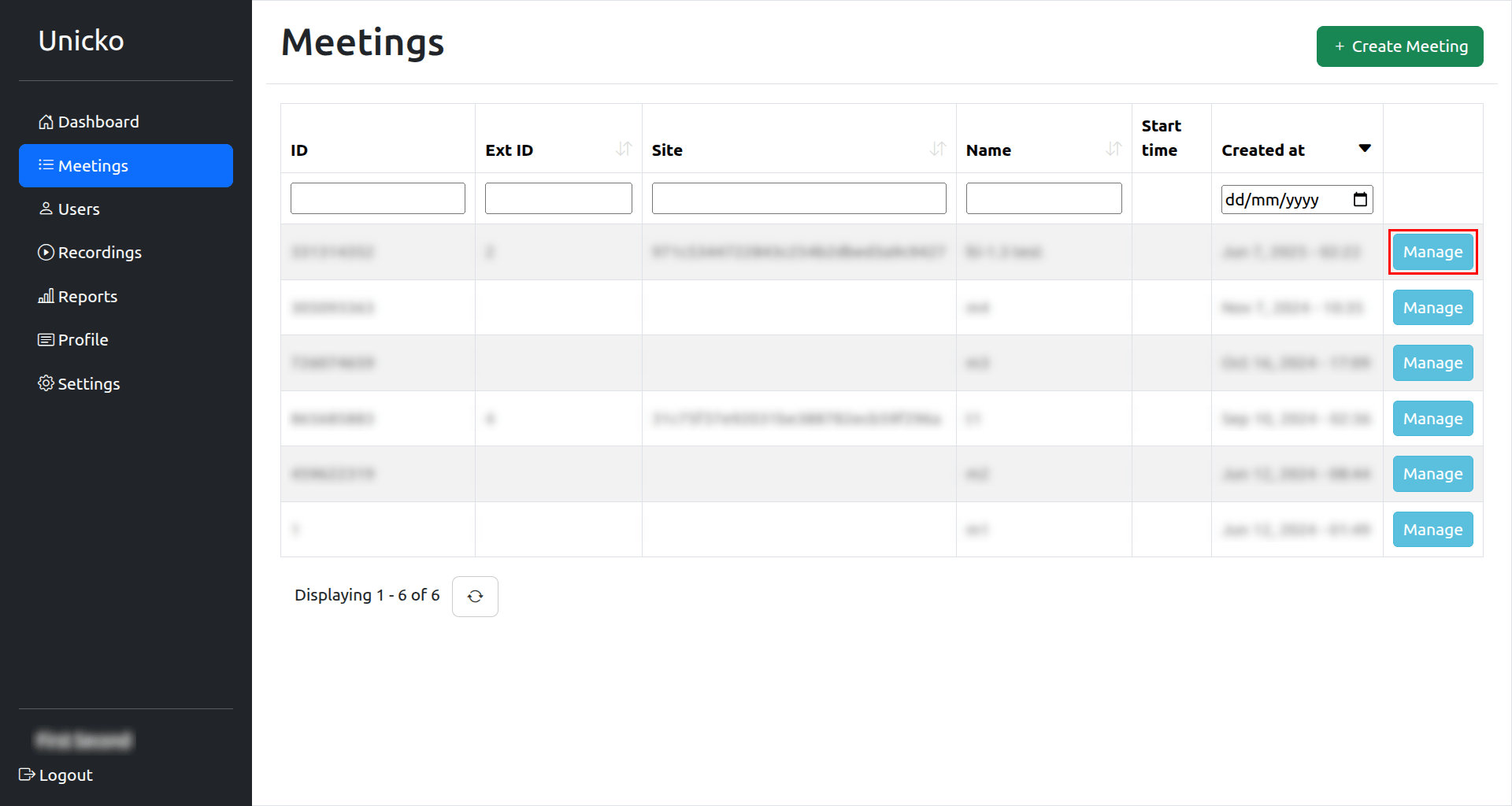The height and width of the screenshot is (806, 1512).
Task: Click the Users person icon
Action: pyautogui.click(x=46, y=209)
